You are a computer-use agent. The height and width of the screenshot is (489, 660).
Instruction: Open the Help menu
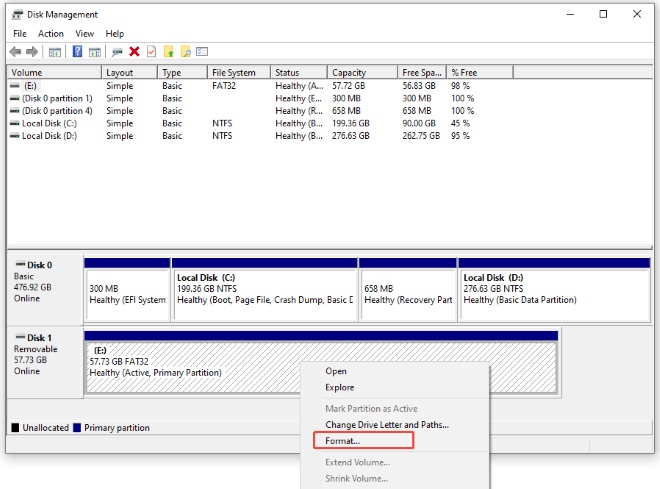(114, 34)
